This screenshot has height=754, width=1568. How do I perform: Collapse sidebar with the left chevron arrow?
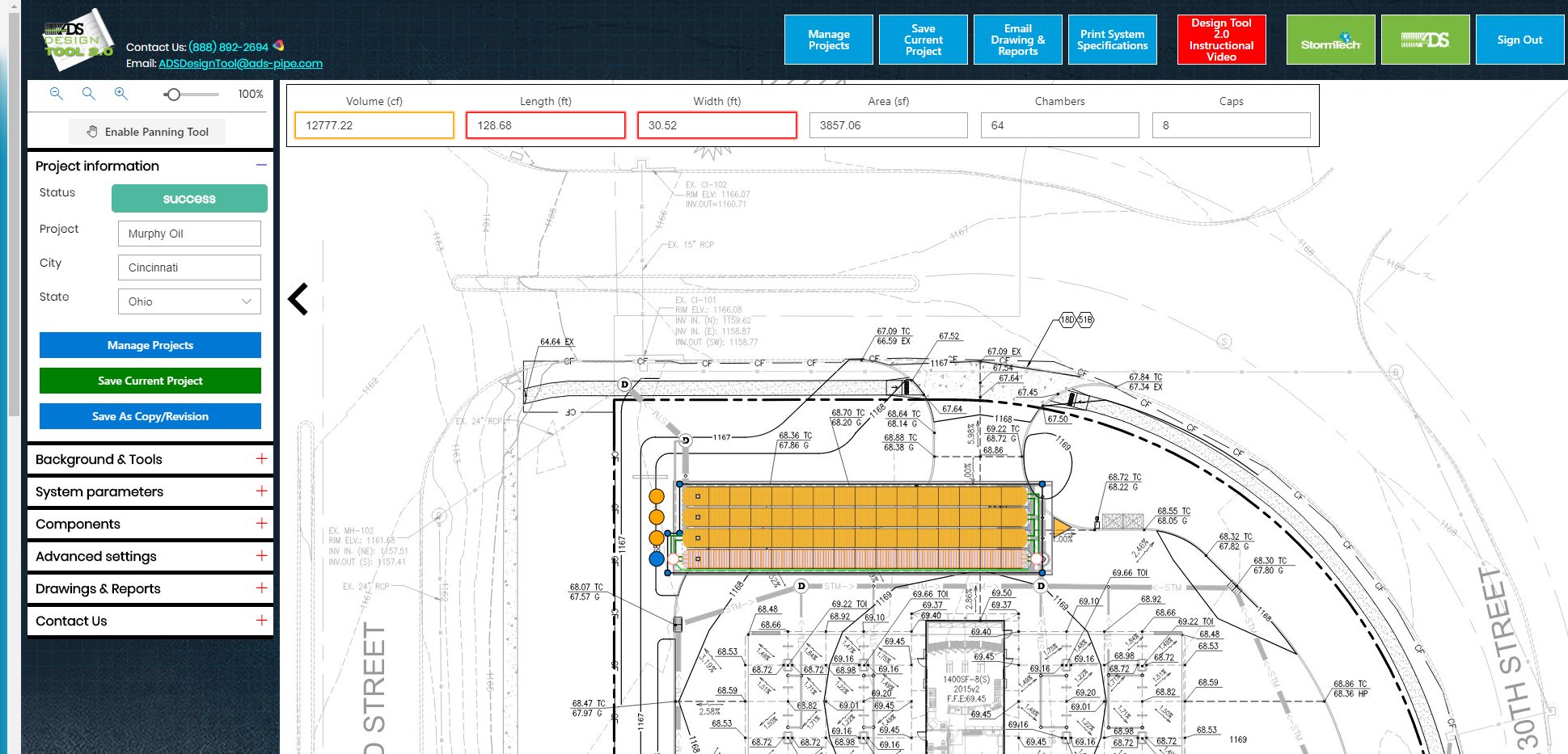(298, 299)
